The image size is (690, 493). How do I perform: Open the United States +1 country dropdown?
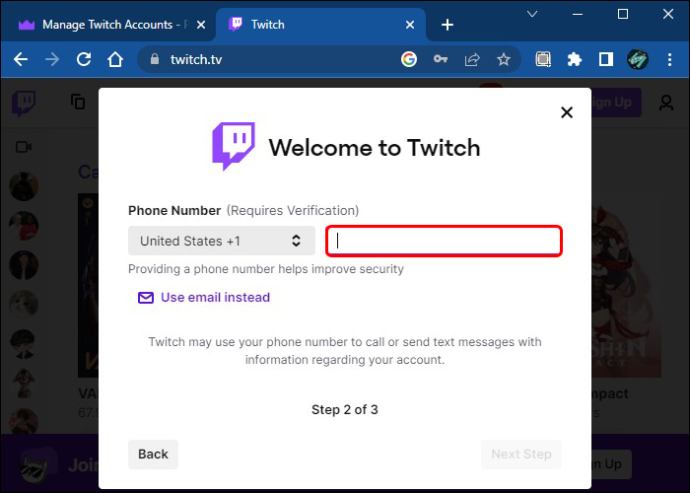coord(221,241)
